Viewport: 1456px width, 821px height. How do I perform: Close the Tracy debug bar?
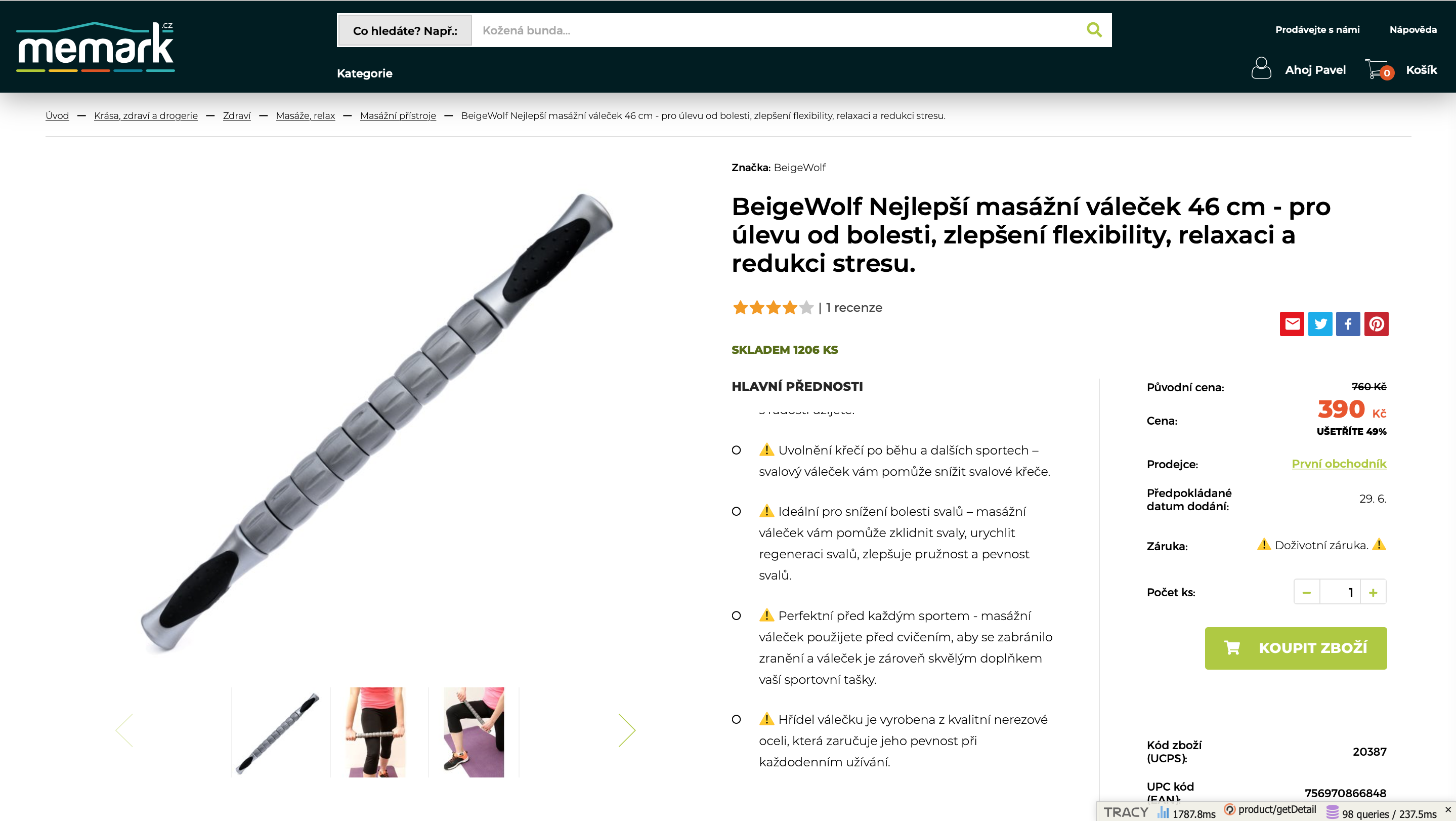[x=1447, y=810]
